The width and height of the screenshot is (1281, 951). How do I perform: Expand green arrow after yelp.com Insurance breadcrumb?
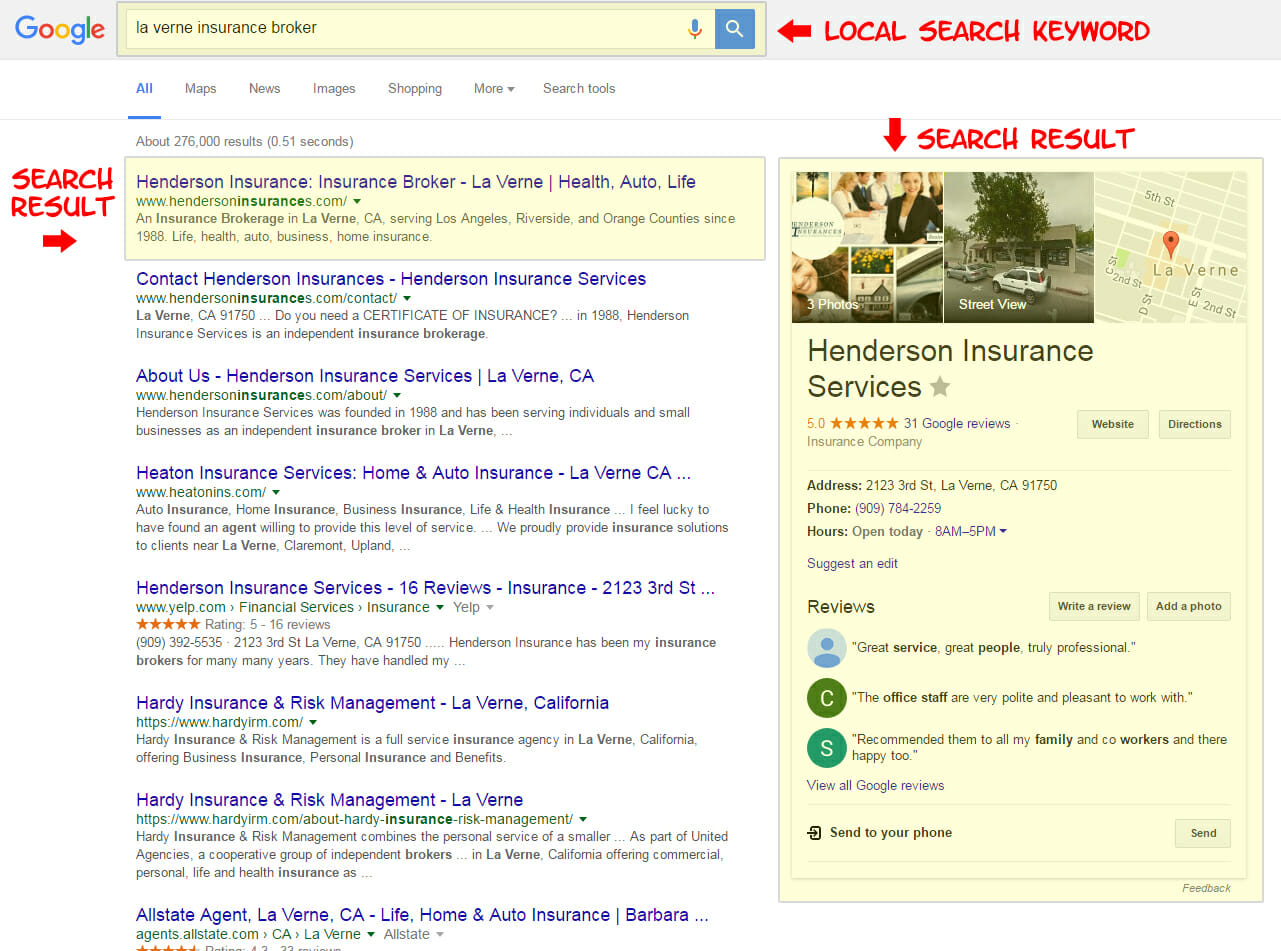[440, 607]
